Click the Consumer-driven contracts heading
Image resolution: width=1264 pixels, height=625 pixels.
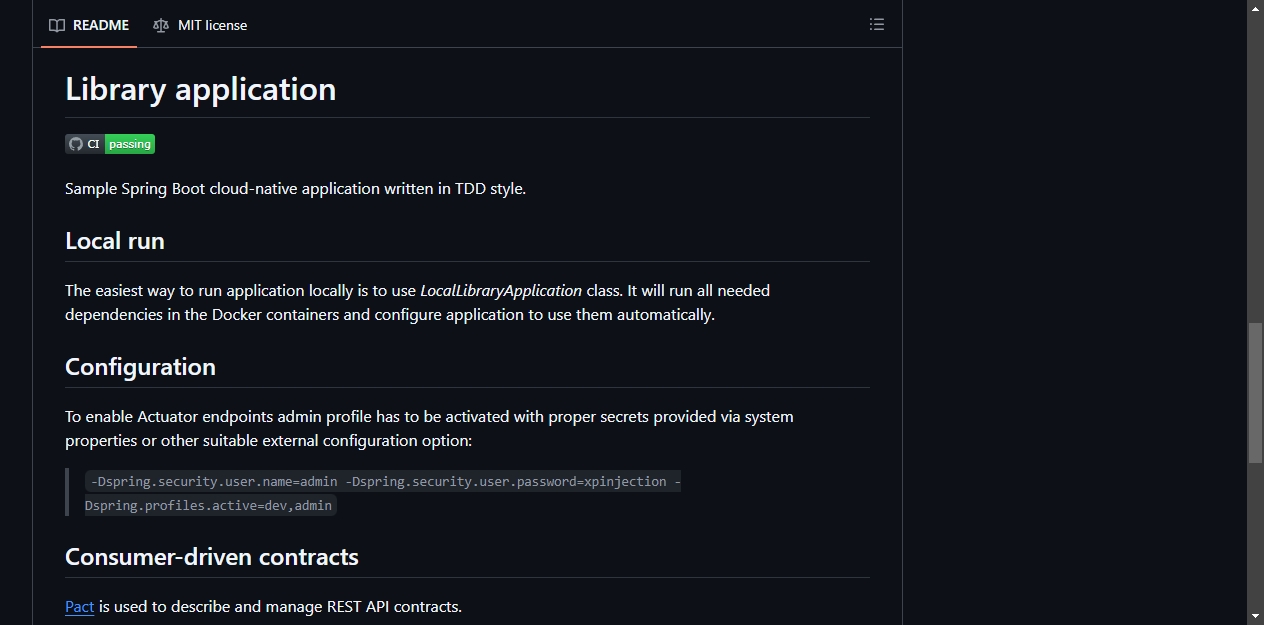(x=212, y=557)
